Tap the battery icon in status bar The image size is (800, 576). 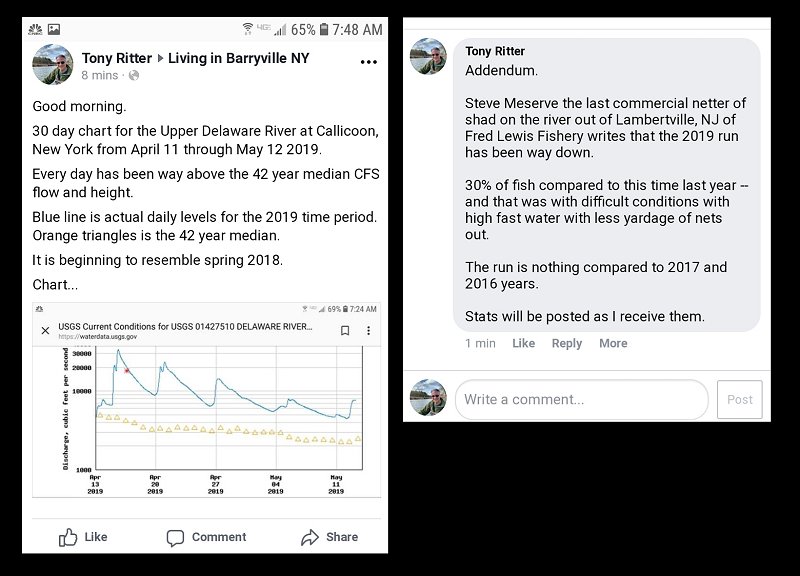click(324, 30)
